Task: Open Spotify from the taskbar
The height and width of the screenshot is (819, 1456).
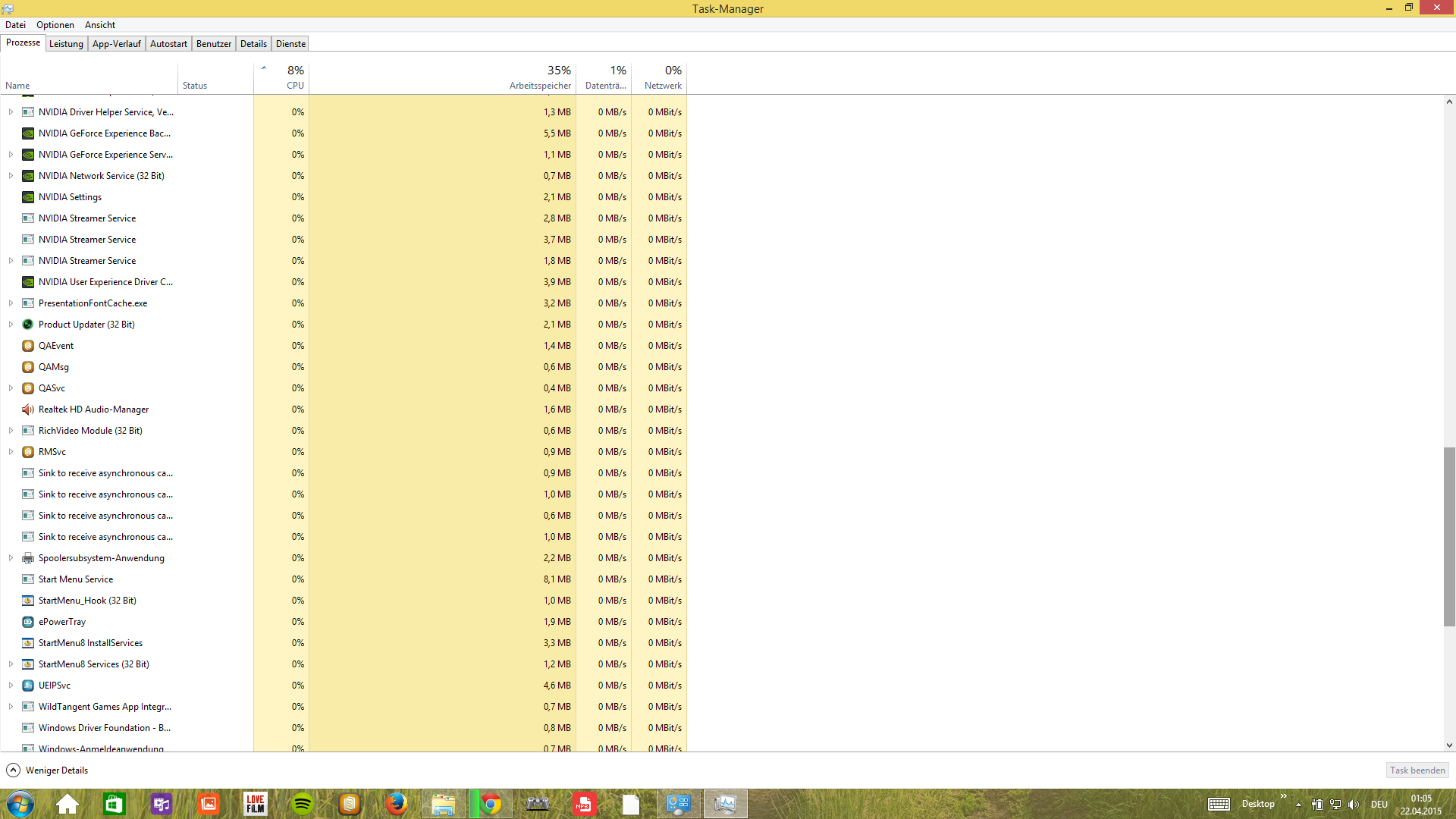Action: 303,804
